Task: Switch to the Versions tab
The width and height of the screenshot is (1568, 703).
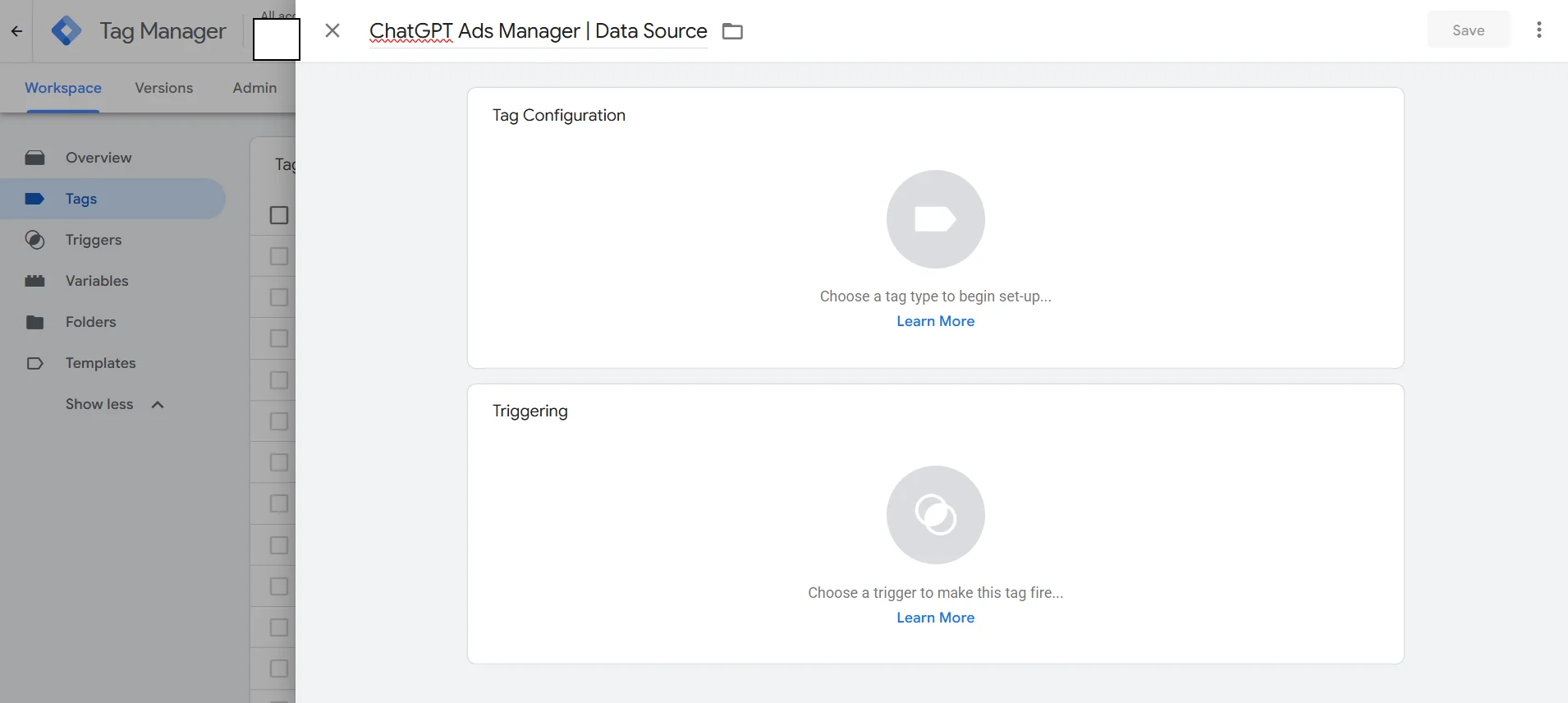Action: pos(164,88)
